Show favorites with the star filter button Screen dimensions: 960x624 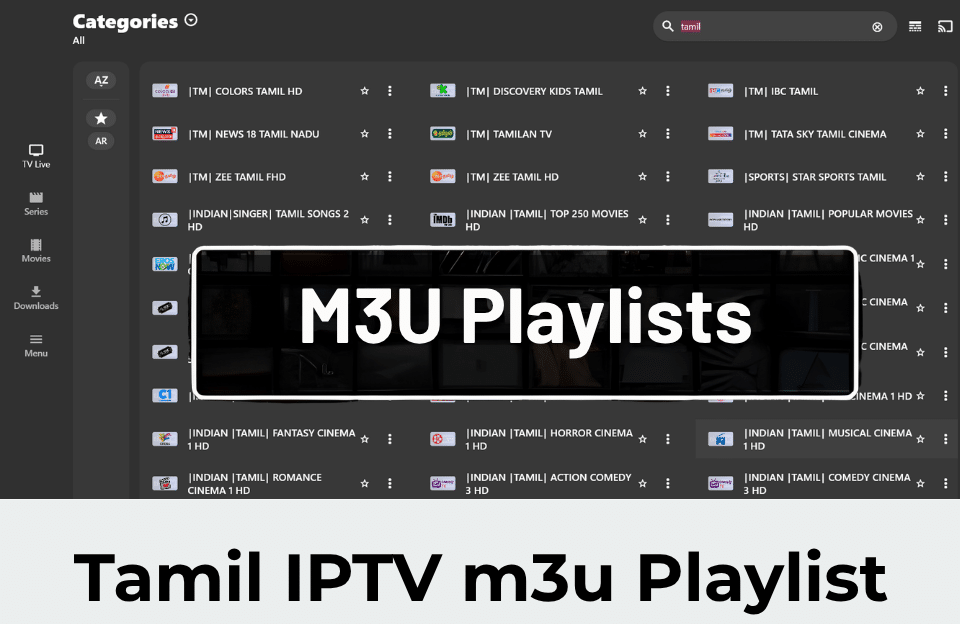tap(101, 118)
